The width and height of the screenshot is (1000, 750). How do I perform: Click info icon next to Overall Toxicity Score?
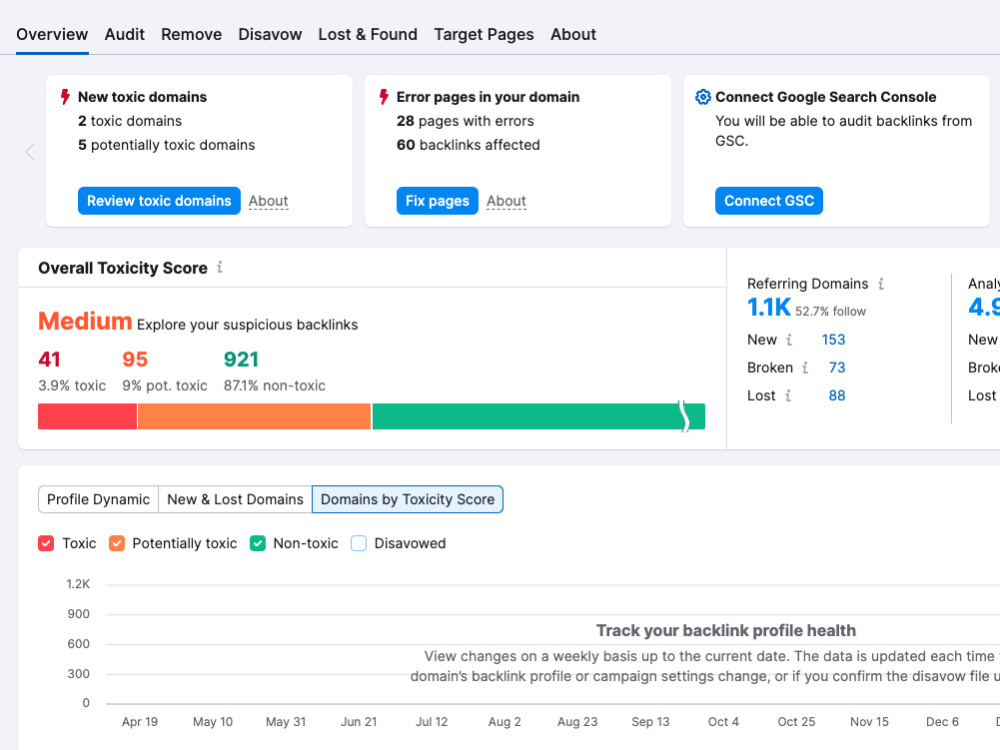[x=219, y=267]
